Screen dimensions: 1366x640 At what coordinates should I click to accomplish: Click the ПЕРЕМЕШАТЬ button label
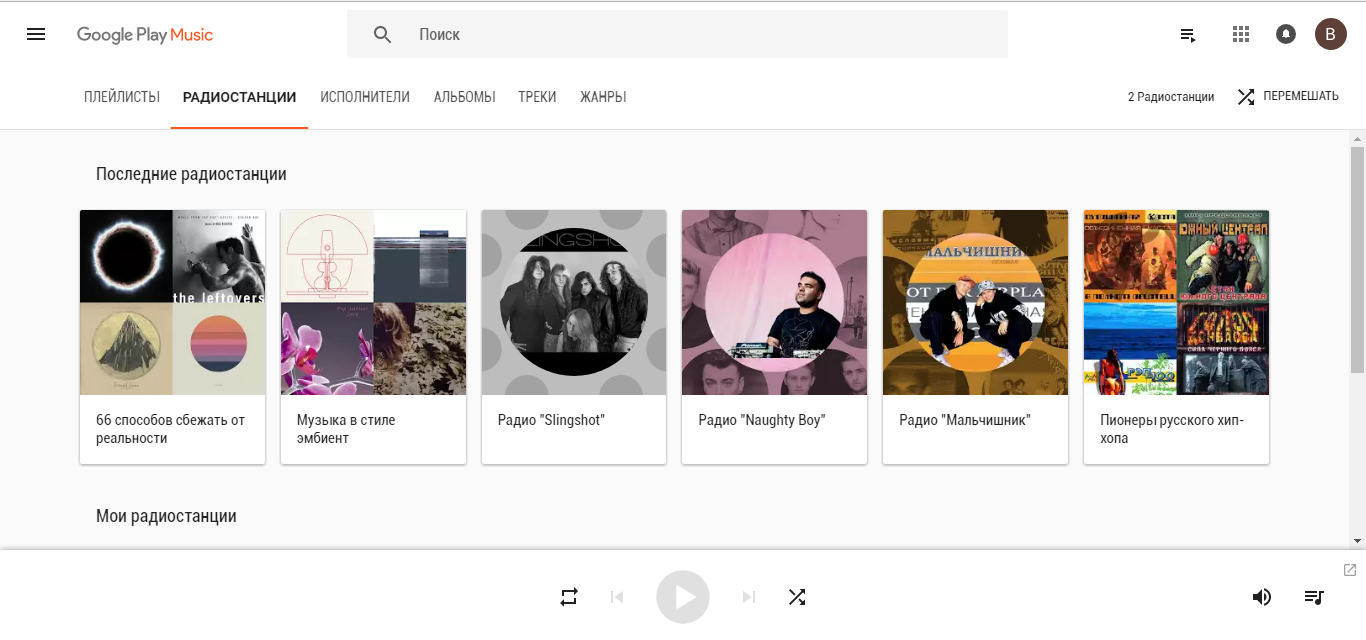pos(1301,97)
